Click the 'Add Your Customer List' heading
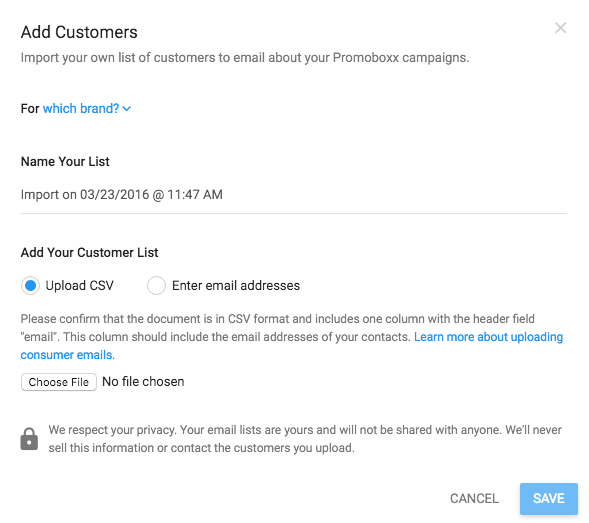589x523 pixels. [89, 252]
